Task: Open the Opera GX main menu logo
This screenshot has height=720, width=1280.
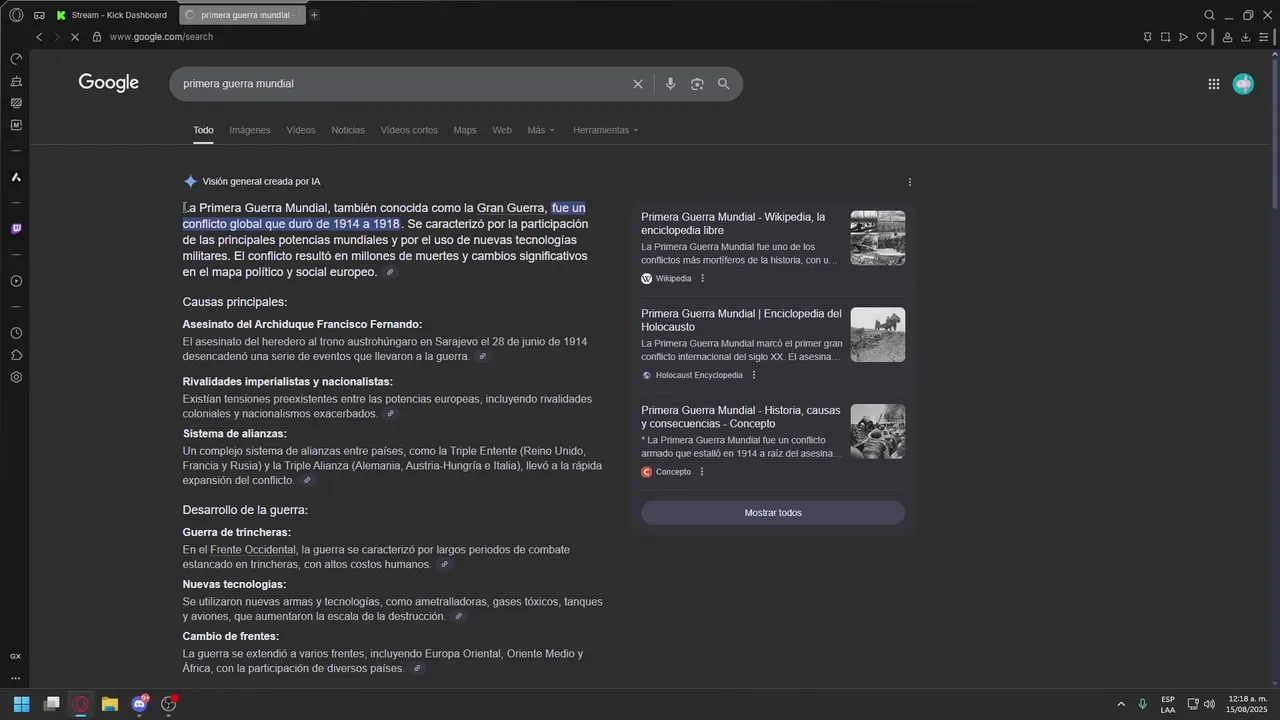Action: click(x=16, y=15)
